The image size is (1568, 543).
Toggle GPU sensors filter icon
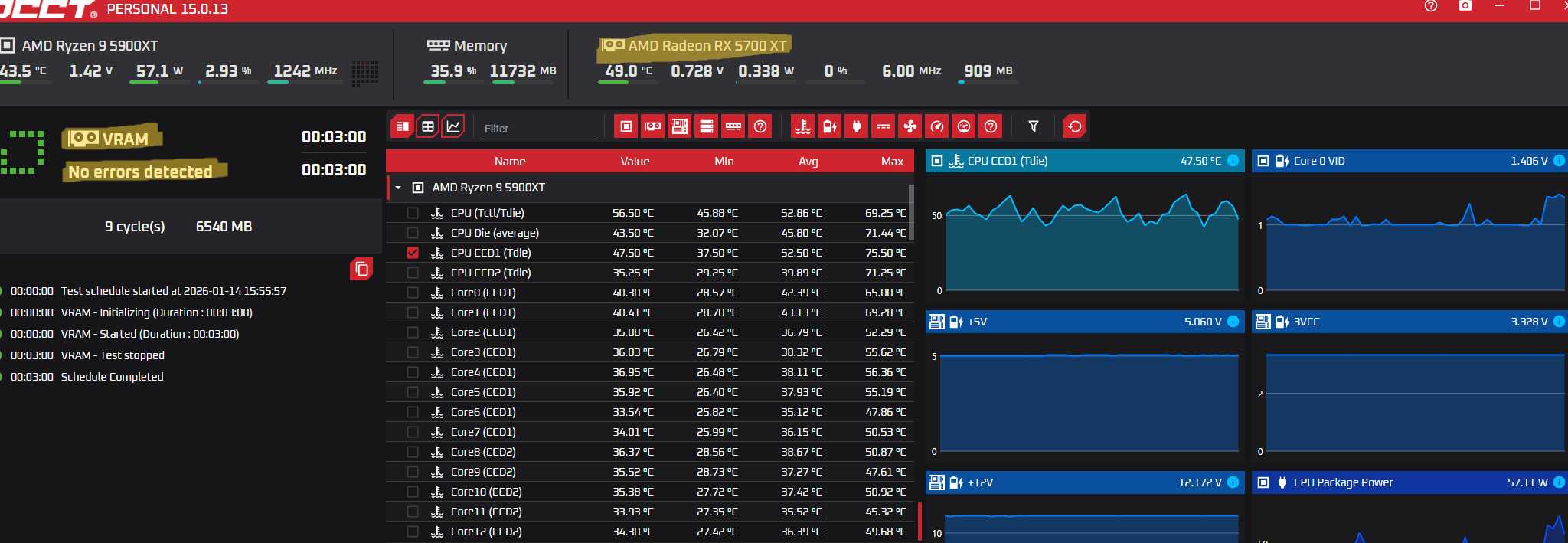pos(653,126)
